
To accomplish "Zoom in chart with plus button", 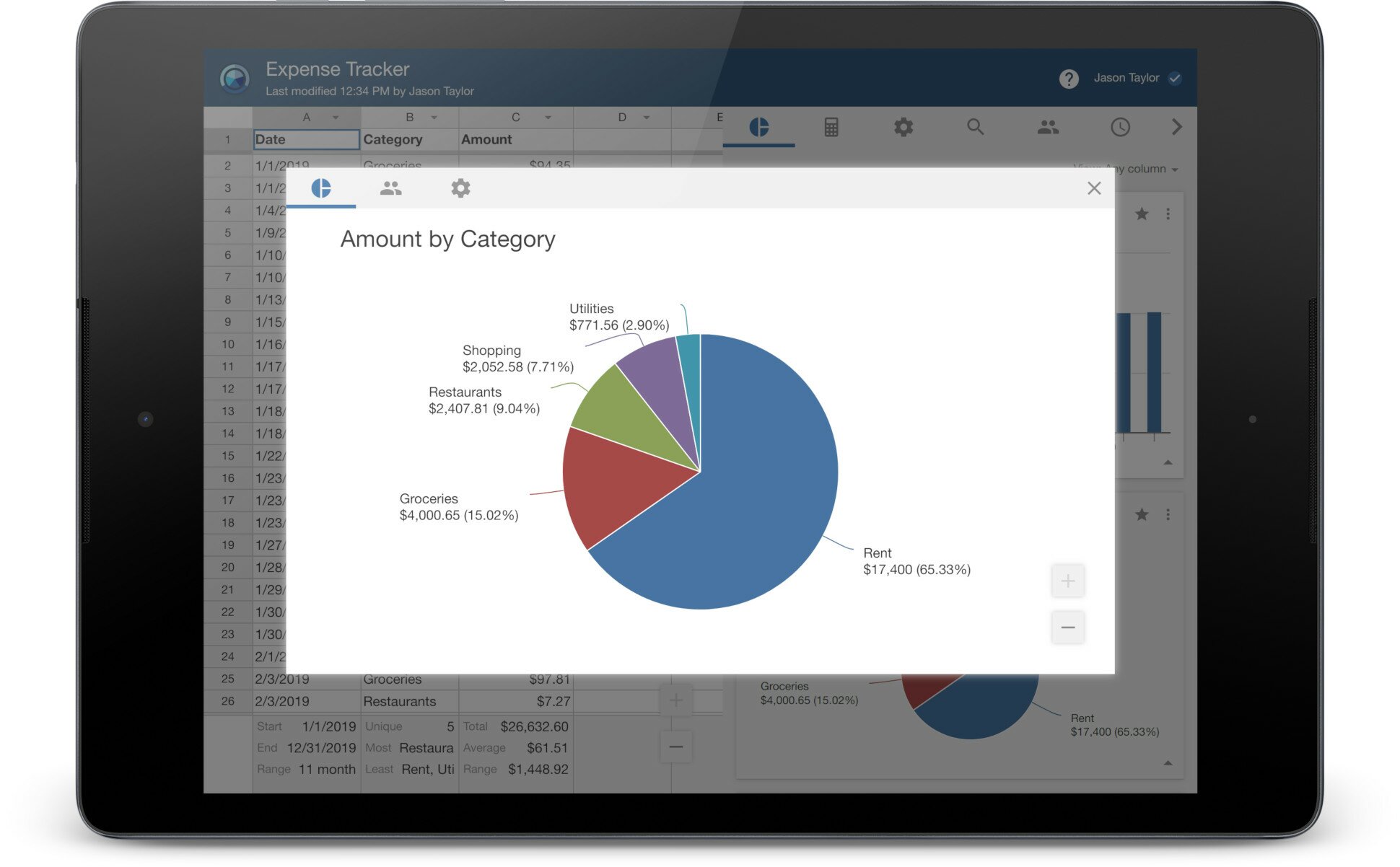I will pos(1067,581).
